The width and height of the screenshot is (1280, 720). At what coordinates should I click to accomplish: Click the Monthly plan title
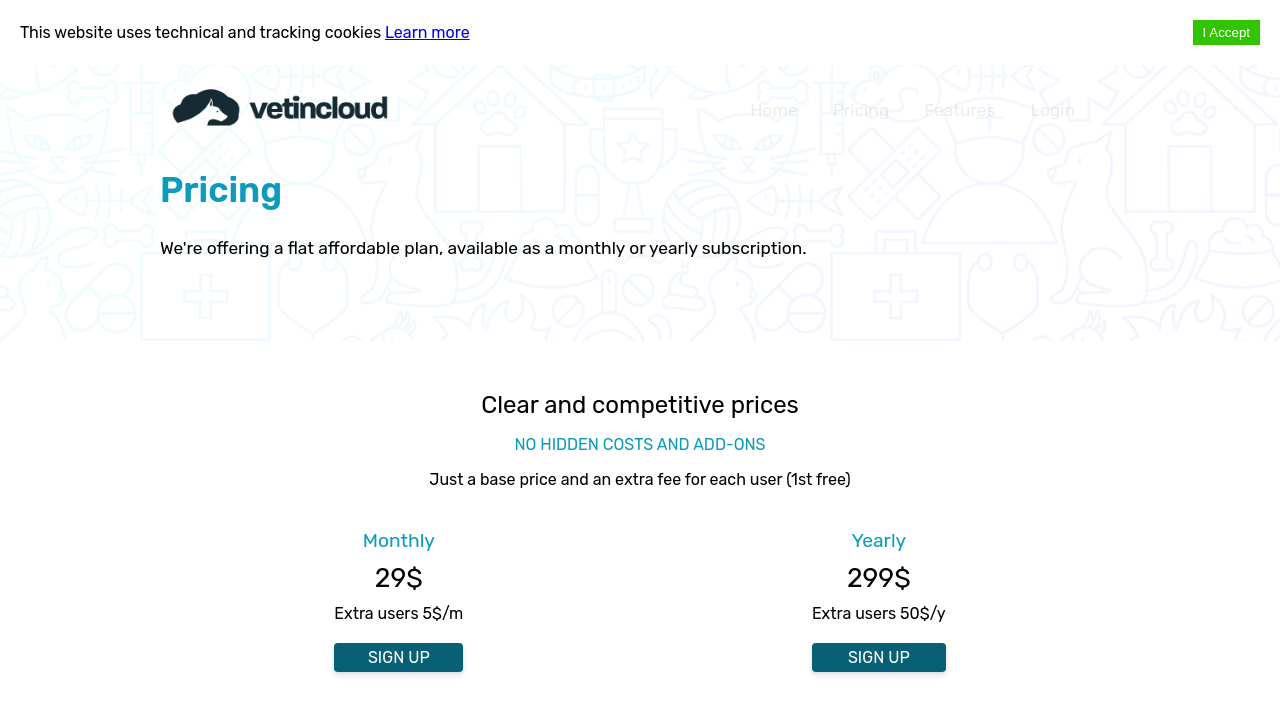[x=398, y=541]
